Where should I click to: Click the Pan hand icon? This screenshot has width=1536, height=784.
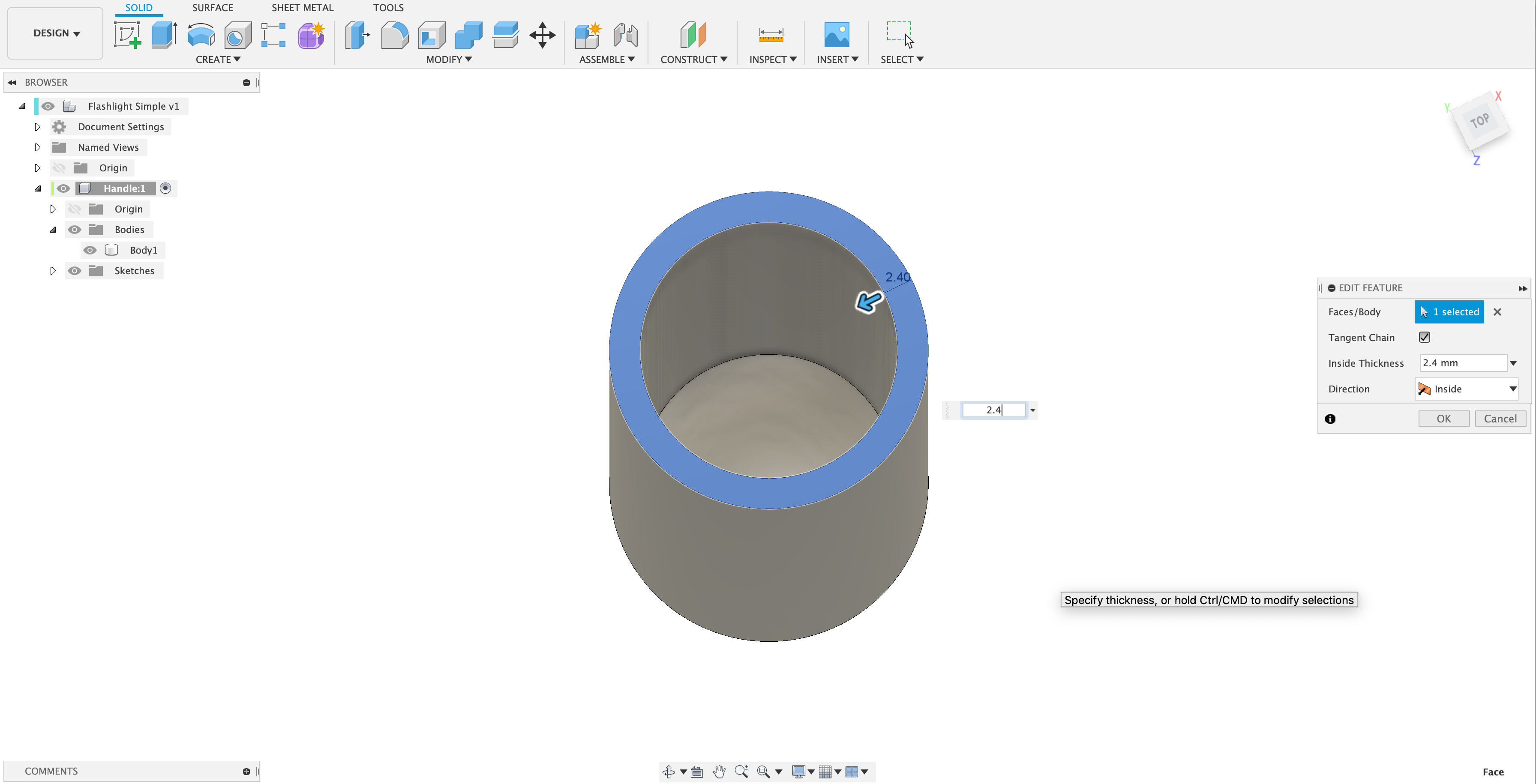click(x=720, y=772)
